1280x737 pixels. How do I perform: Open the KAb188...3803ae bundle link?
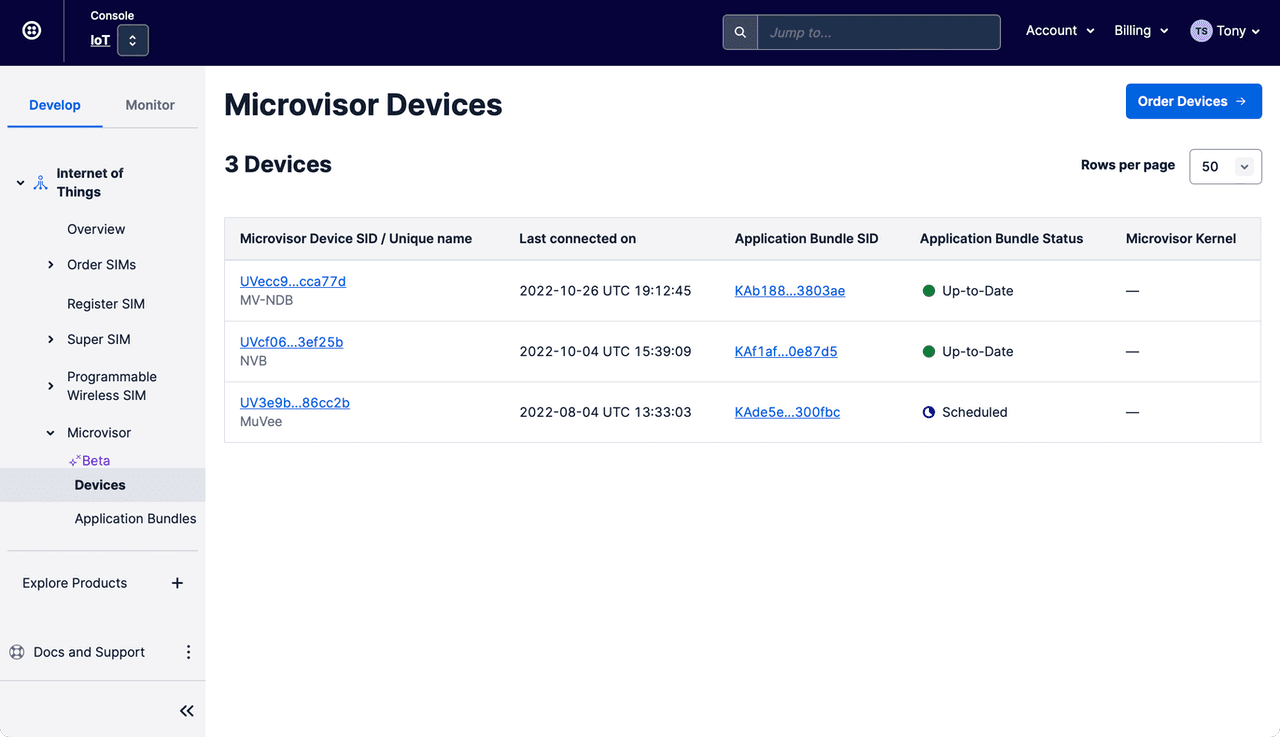(789, 290)
